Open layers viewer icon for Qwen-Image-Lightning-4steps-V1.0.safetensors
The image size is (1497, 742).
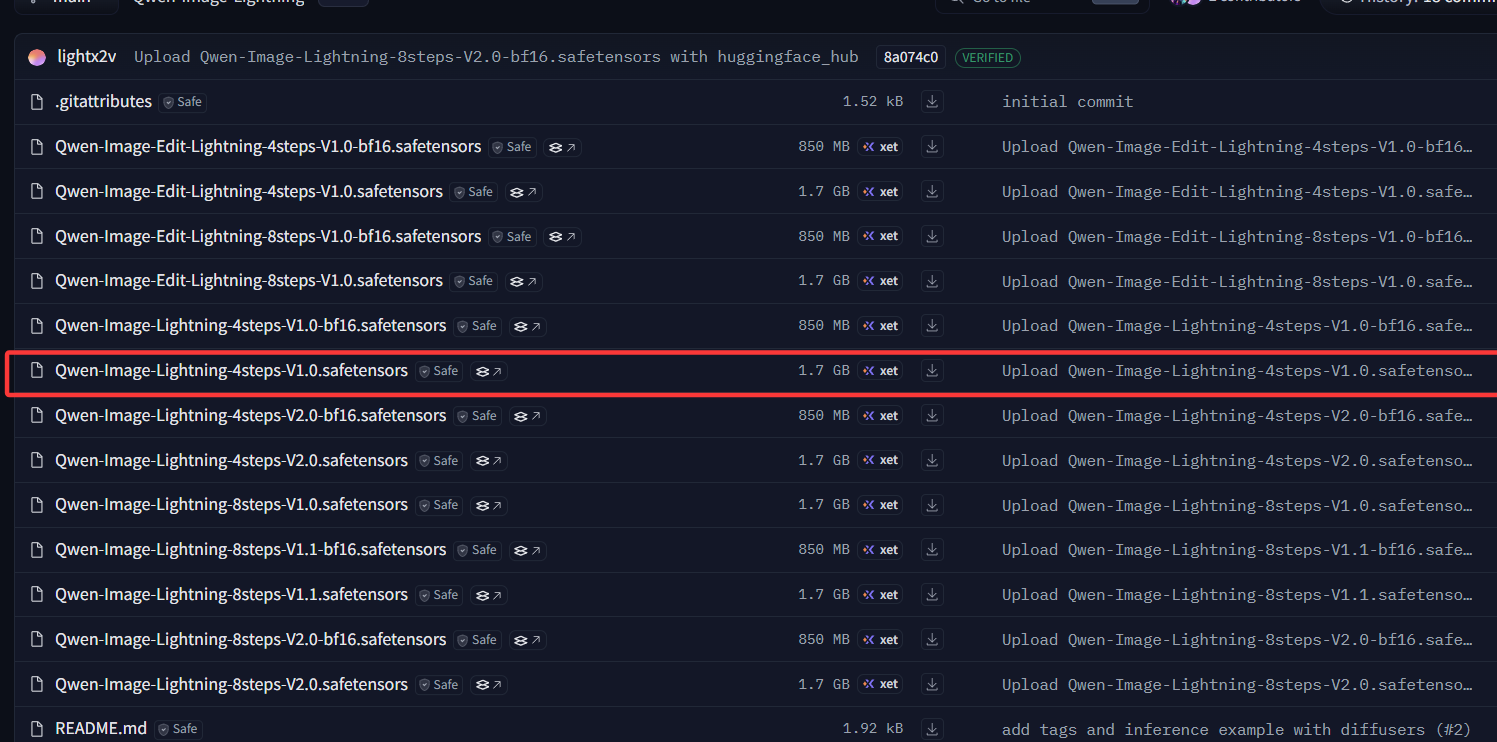click(x=489, y=371)
